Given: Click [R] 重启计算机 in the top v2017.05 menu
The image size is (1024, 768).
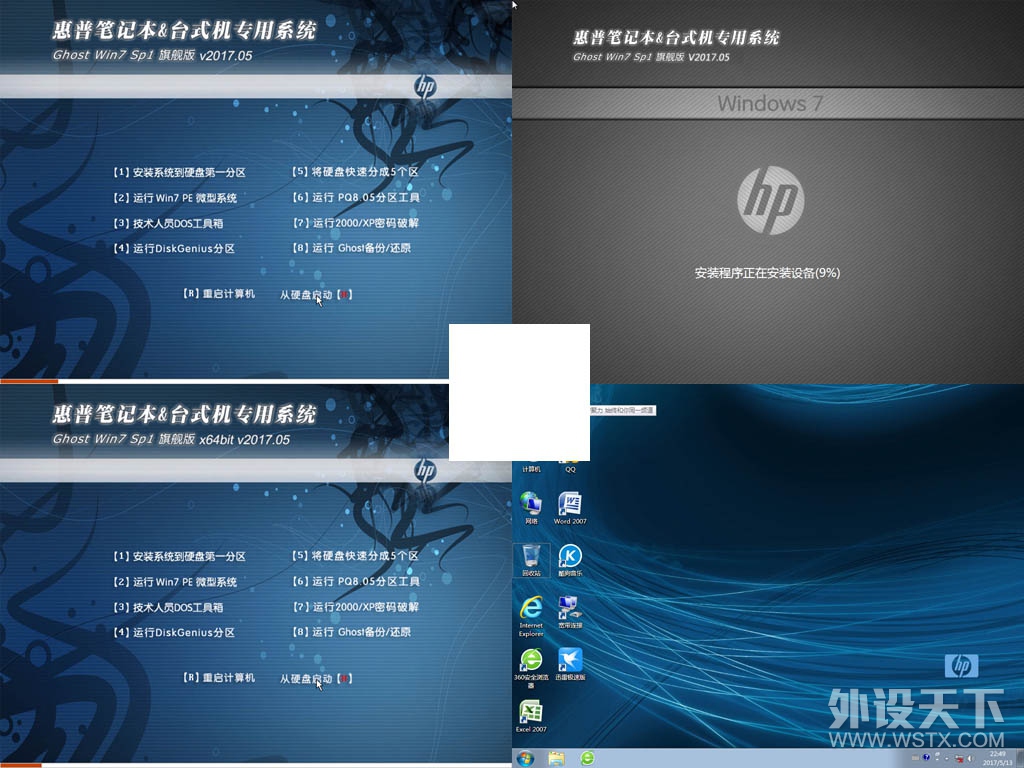Looking at the screenshot, I should 218,294.
